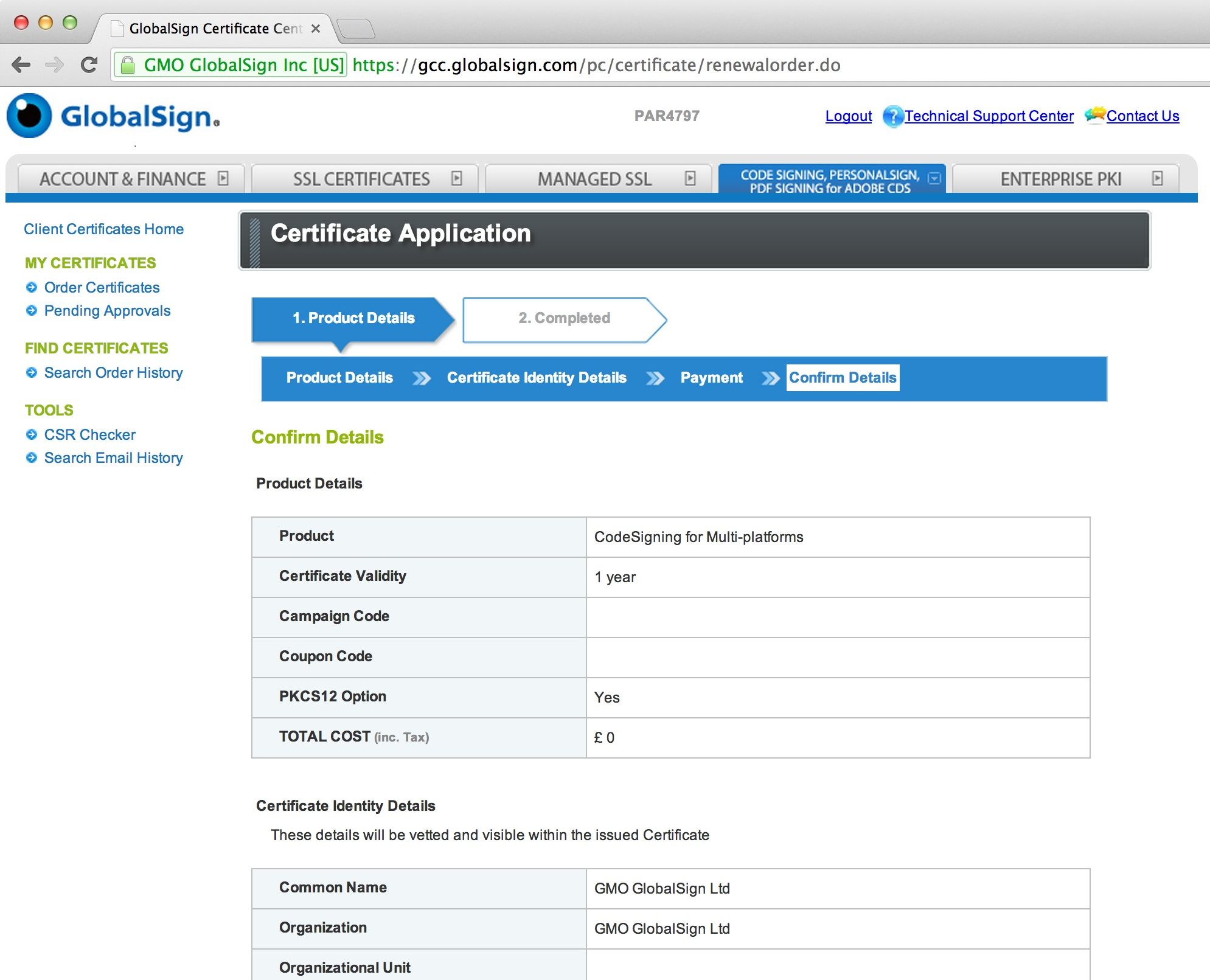The height and width of the screenshot is (980, 1210).
Task: Click the FIND CERTIFICATES sidebar heading
Action: click(x=96, y=349)
